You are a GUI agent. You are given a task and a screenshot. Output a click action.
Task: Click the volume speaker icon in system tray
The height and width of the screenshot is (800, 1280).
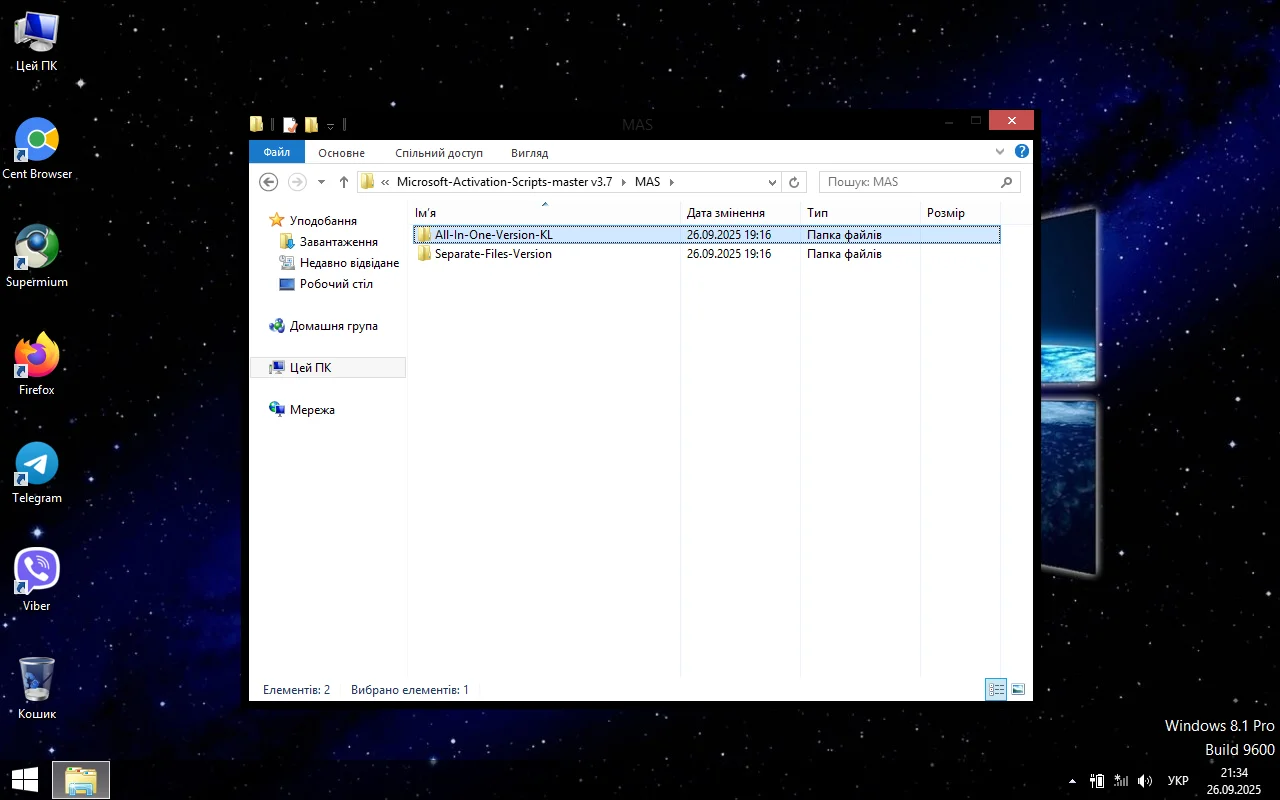pyautogui.click(x=1145, y=780)
